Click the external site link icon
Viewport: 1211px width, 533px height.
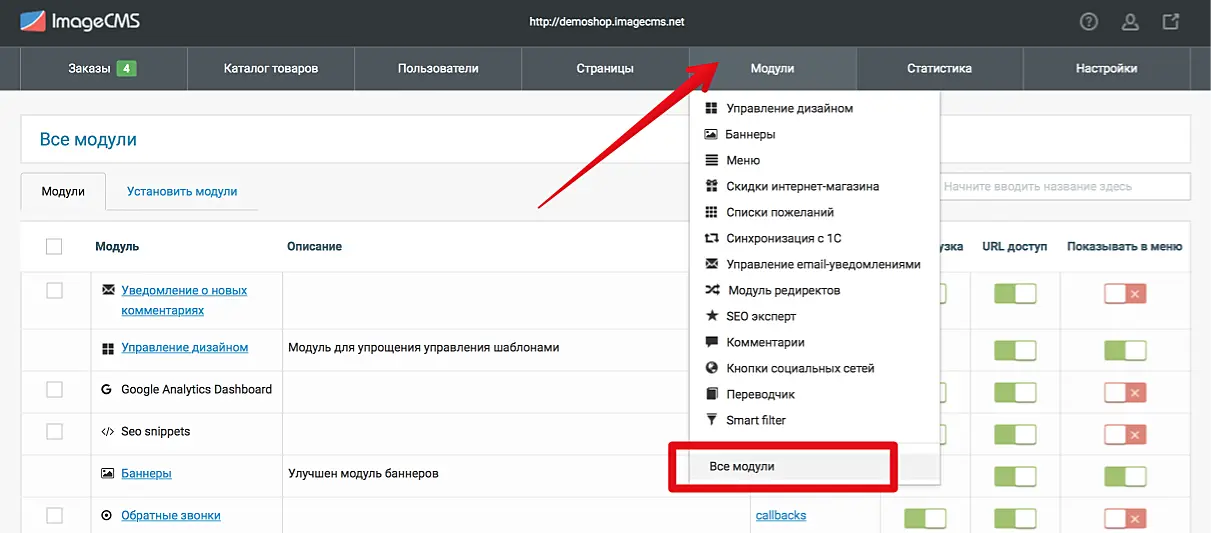point(1171,22)
